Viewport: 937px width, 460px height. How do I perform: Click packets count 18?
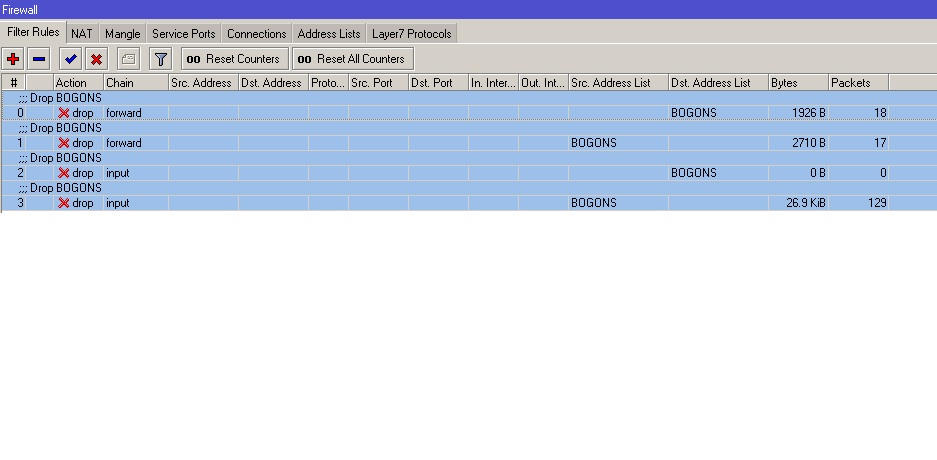pyautogui.click(x=880, y=113)
